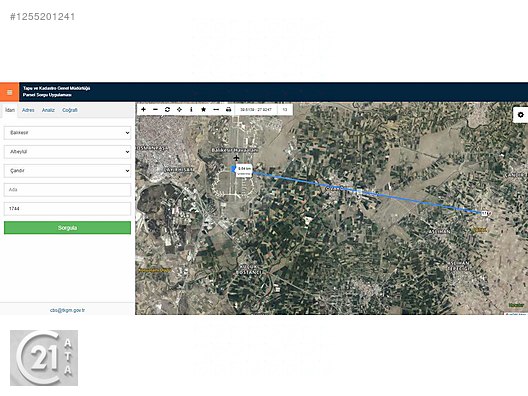Switch to the Adres tab

pos(28,110)
